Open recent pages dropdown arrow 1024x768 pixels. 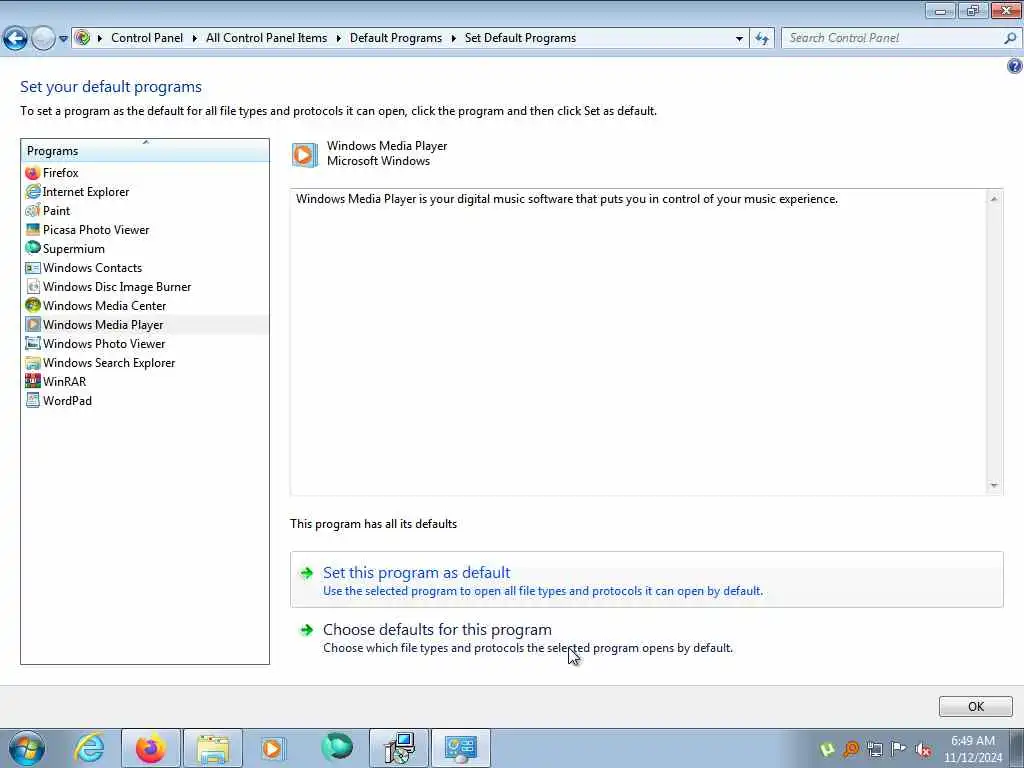click(x=63, y=39)
